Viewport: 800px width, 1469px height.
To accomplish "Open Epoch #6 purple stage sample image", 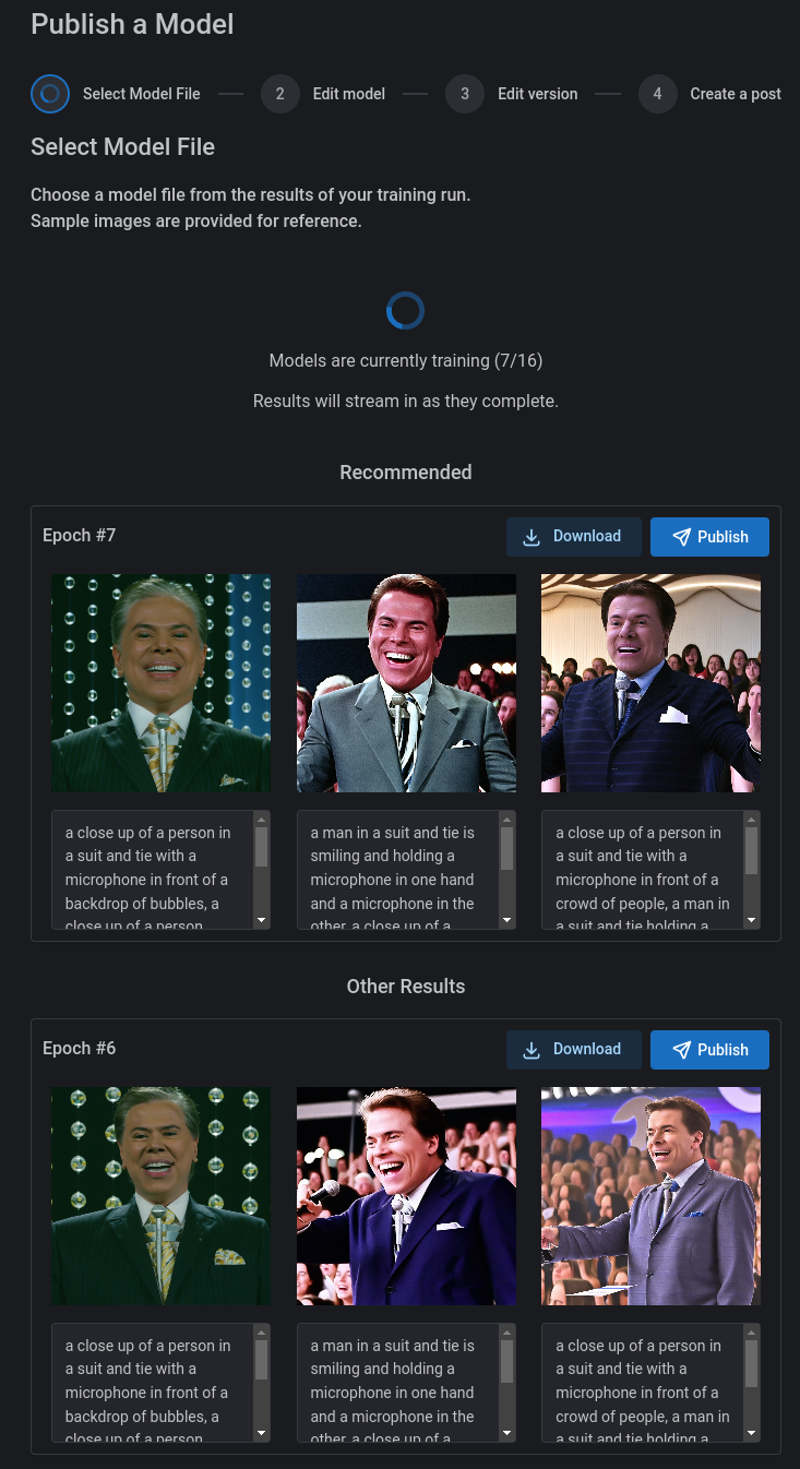I will (x=651, y=1196).
